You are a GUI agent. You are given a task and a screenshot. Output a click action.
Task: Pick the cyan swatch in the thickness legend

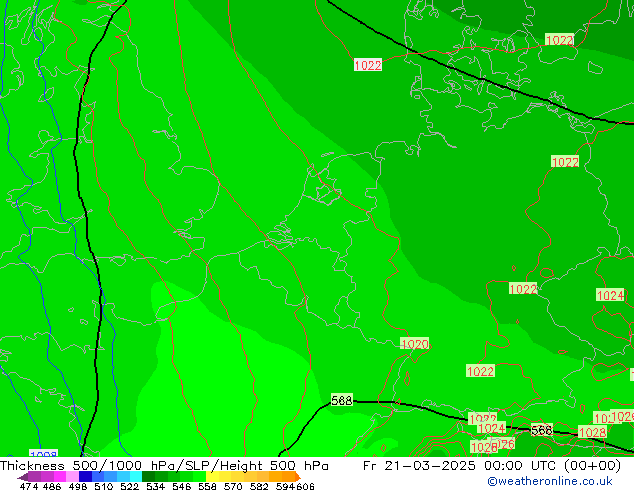pos(136,476)
